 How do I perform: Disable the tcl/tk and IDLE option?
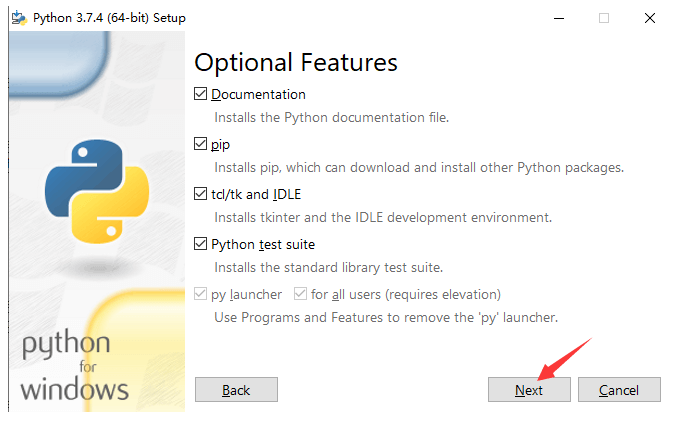201,194
